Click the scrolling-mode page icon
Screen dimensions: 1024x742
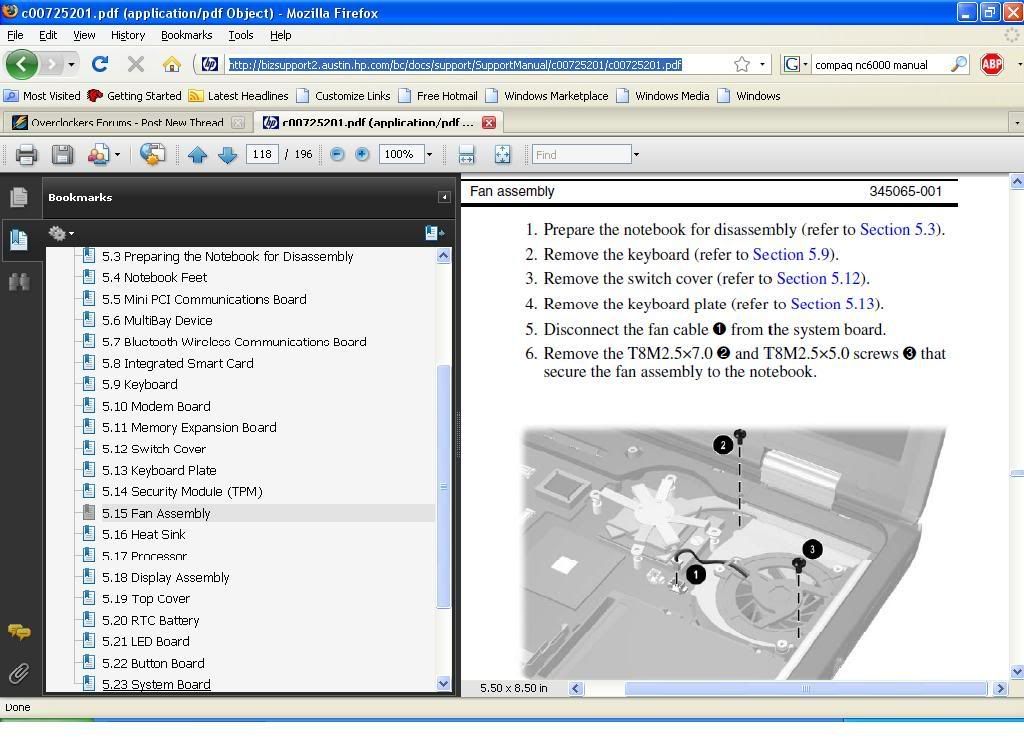(x=466, y=155)
